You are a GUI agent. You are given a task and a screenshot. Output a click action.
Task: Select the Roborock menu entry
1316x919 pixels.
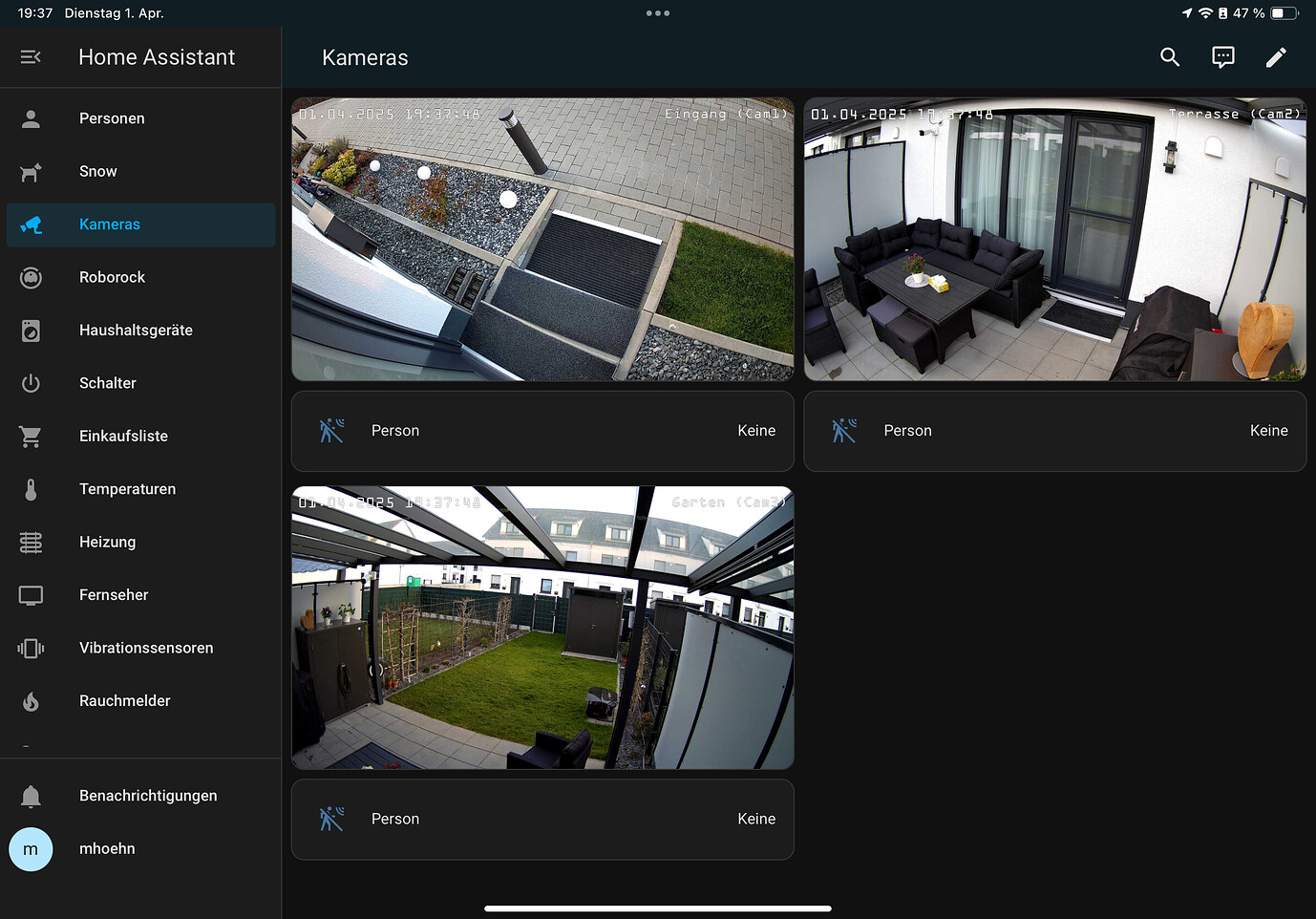[x=112, y=278]
